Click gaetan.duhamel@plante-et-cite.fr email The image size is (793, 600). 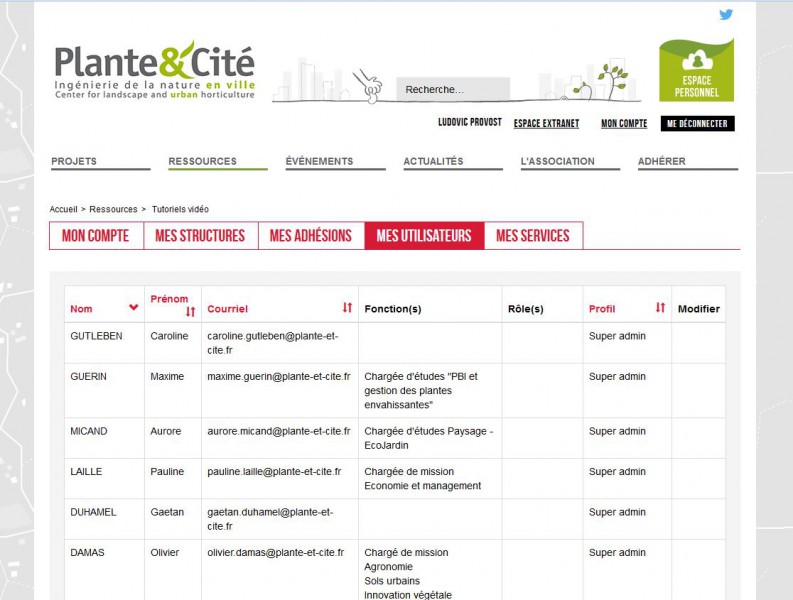click(x=270, y=519)
